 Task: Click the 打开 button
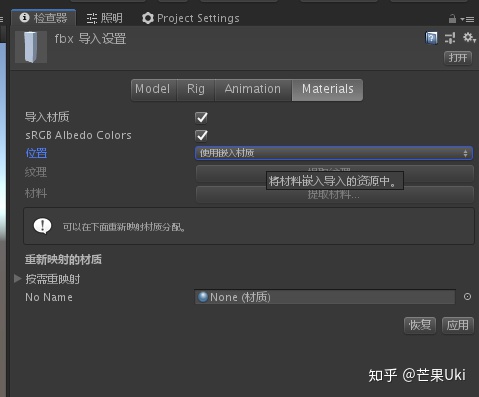tap(458, 58)
